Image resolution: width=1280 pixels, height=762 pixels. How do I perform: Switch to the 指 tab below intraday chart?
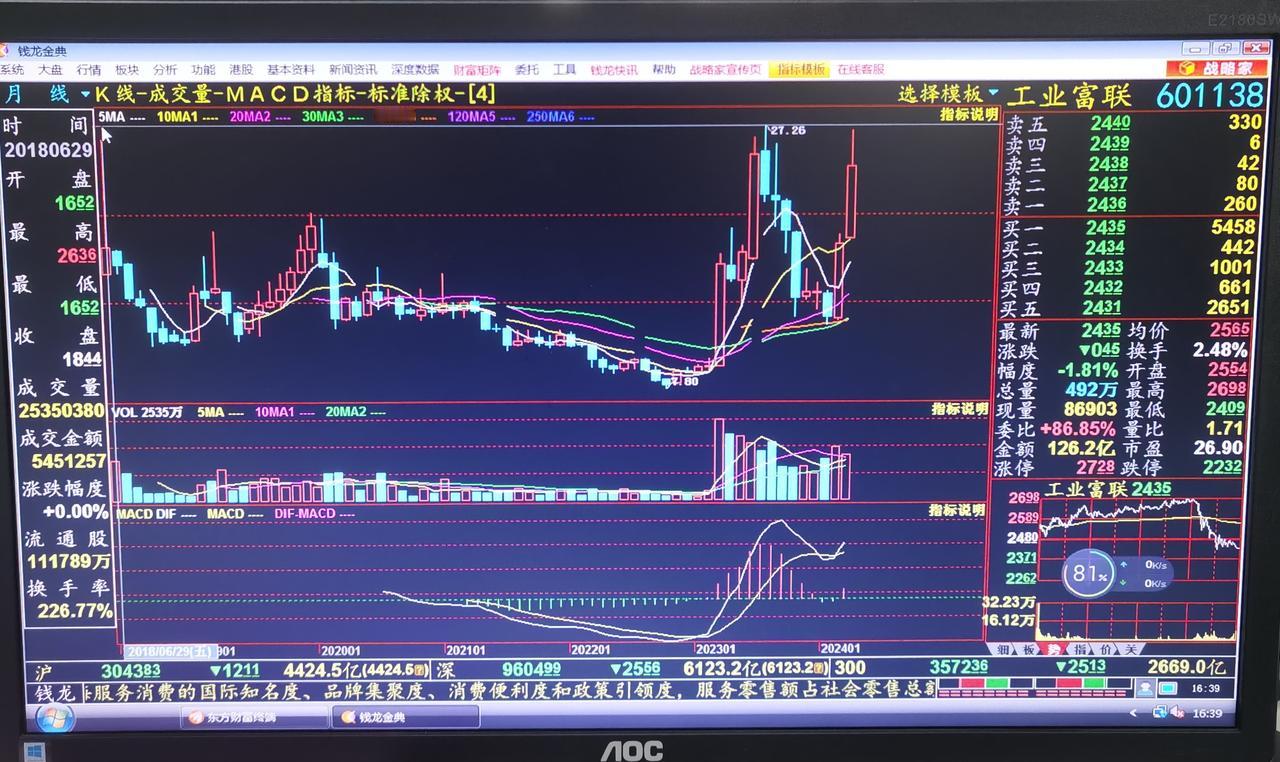click(1080, 649)
